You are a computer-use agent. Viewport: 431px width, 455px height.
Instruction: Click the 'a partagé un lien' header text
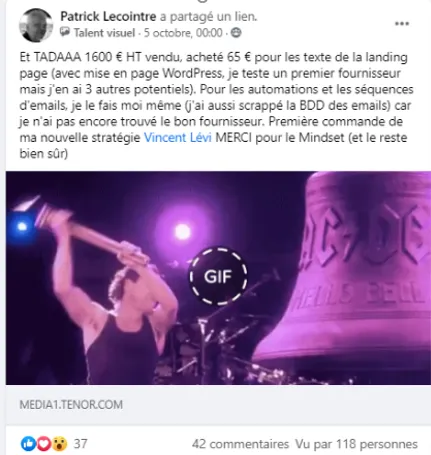click(x=209, y=16)
